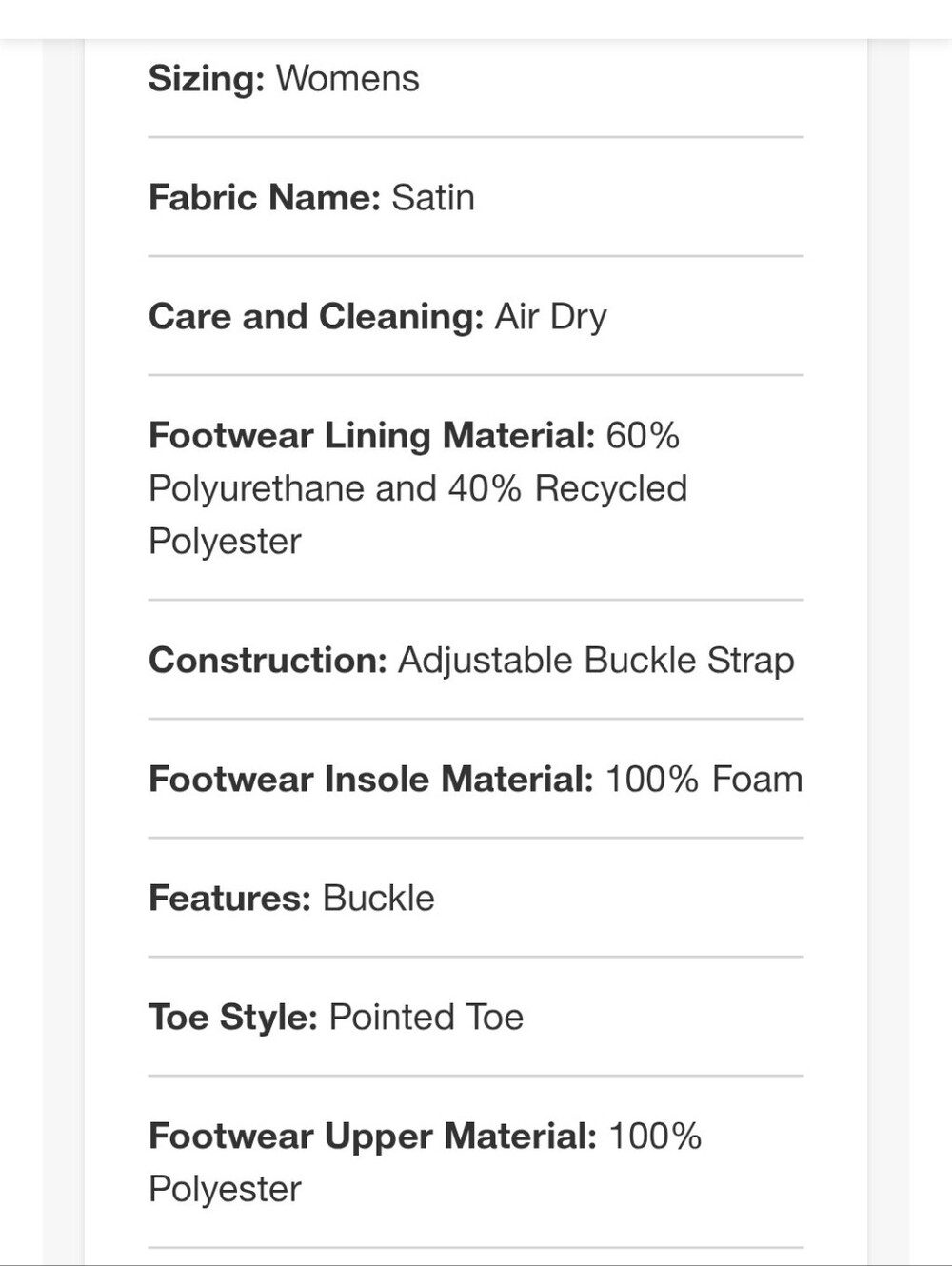The height and width of the screenshot is (1266, 952).
Task: Click the Footwear Upper Material label
Action: 373,1137
